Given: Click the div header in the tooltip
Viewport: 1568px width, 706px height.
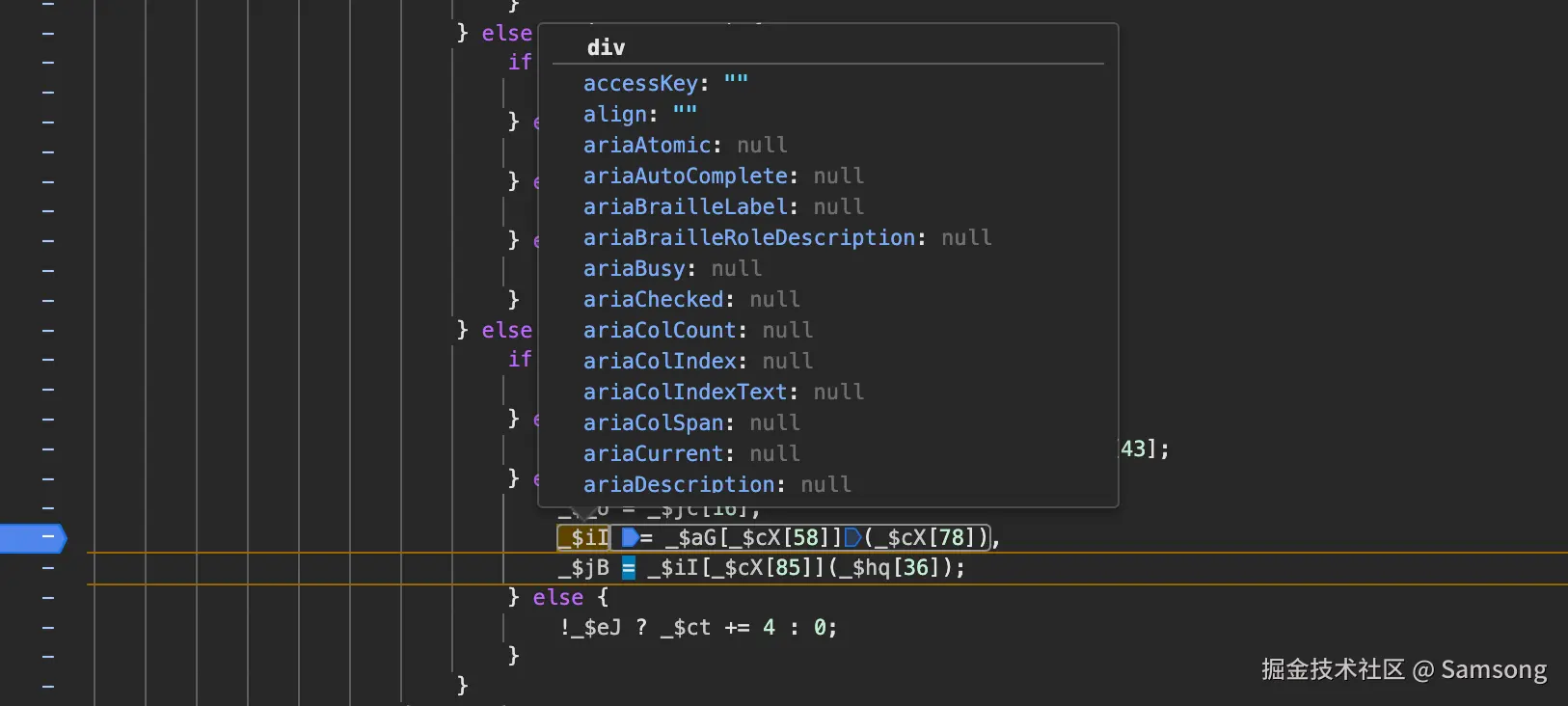Looking at the screenshot, I should coord(607,47).
